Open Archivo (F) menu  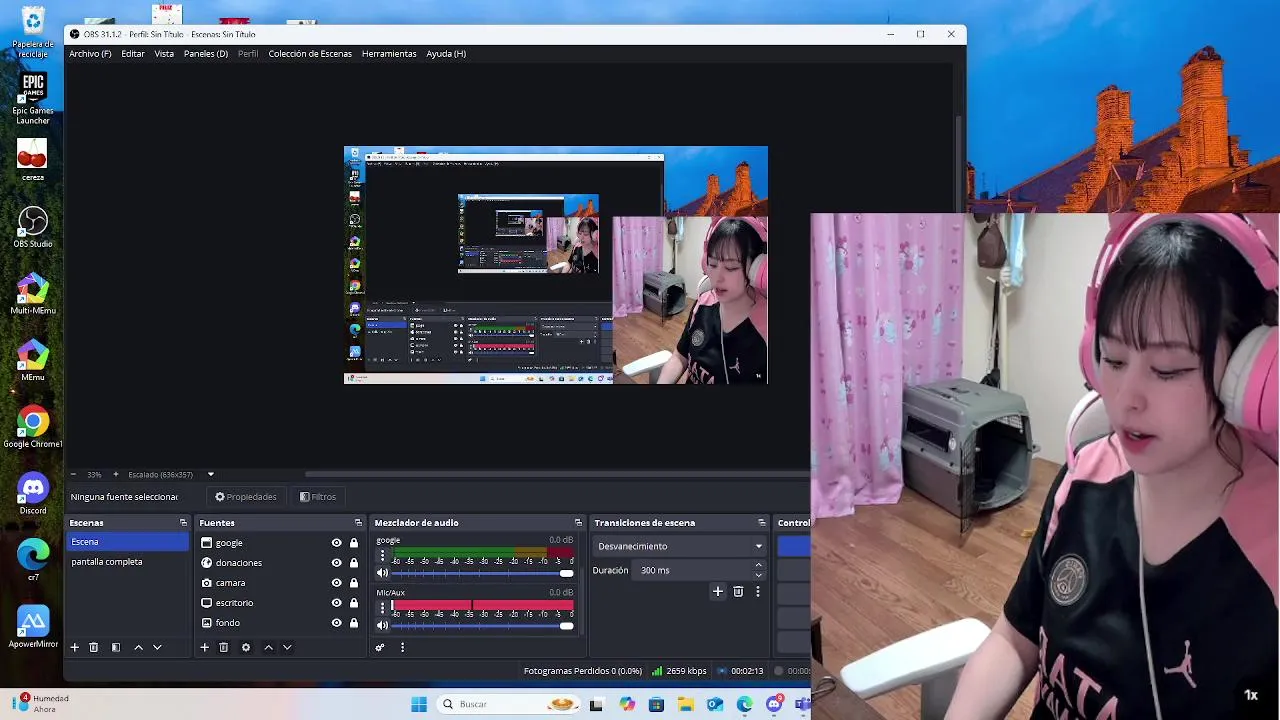90,54
